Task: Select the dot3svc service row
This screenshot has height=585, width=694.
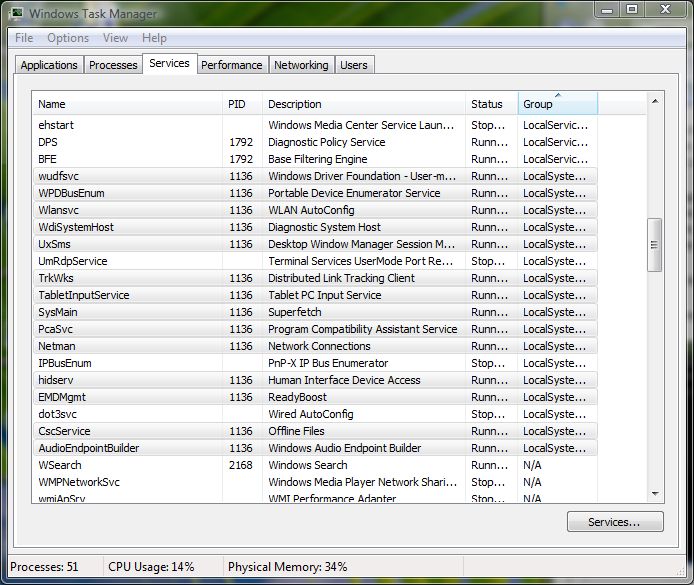Action: [x=315, y=414]
